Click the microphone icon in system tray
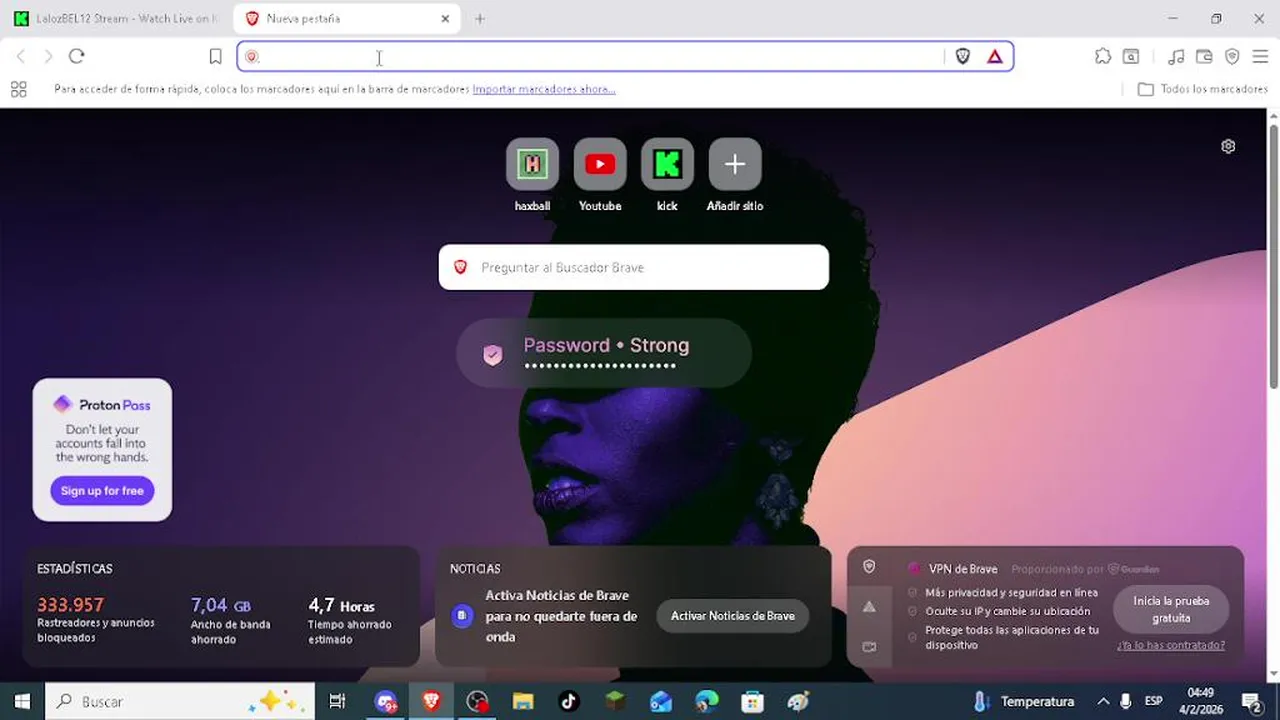 [1126, 701]
